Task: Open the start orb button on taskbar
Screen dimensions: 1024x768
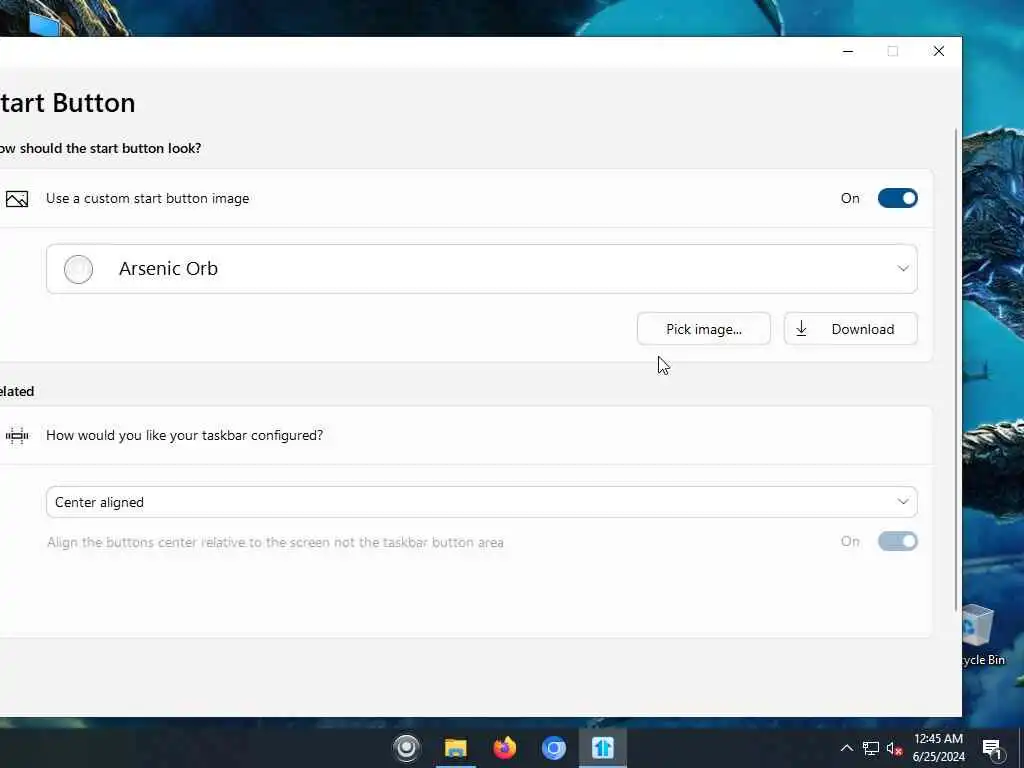Action: tap(407, 748)
